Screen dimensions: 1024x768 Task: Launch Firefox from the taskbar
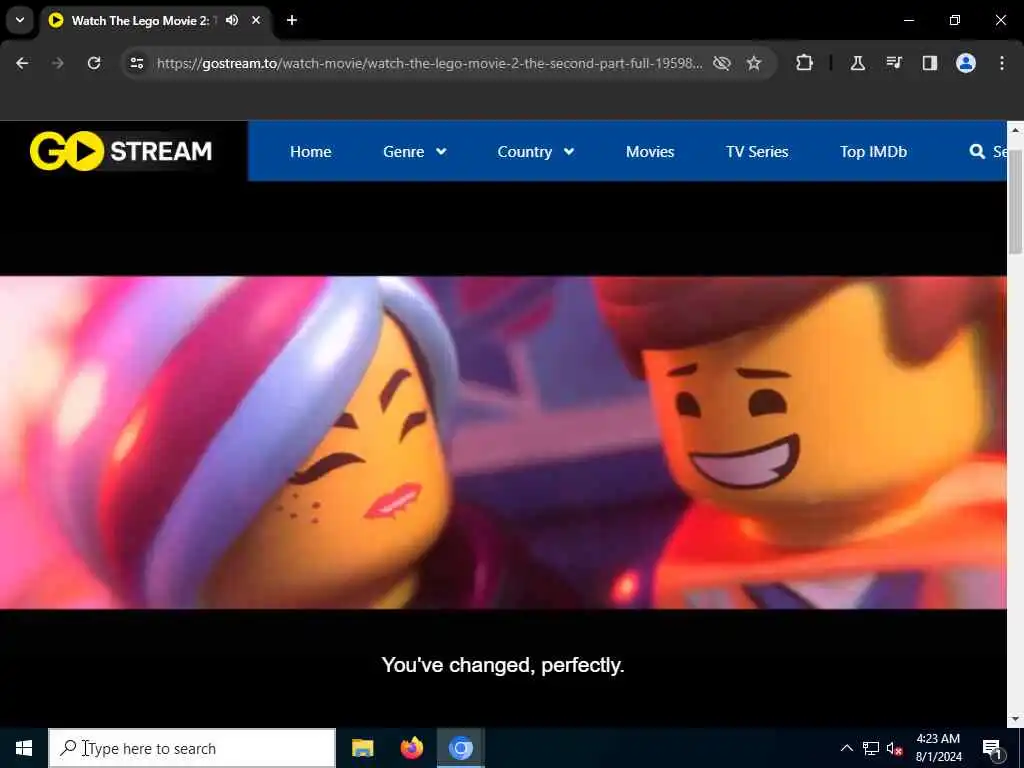pos(411,748)
